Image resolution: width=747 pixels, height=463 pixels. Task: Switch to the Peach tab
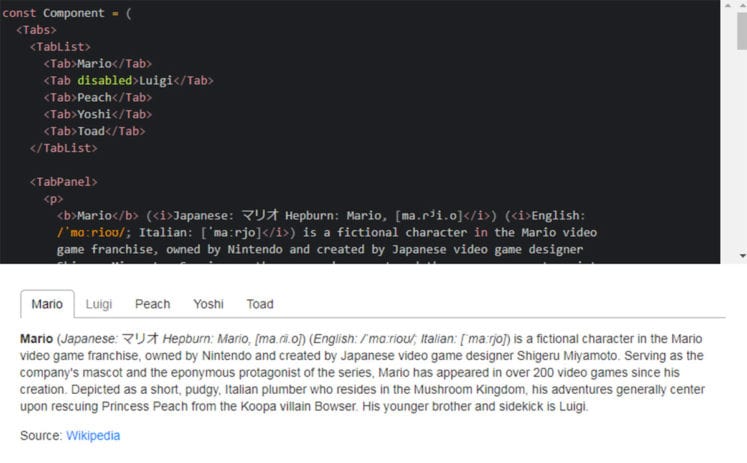(152, 304)
